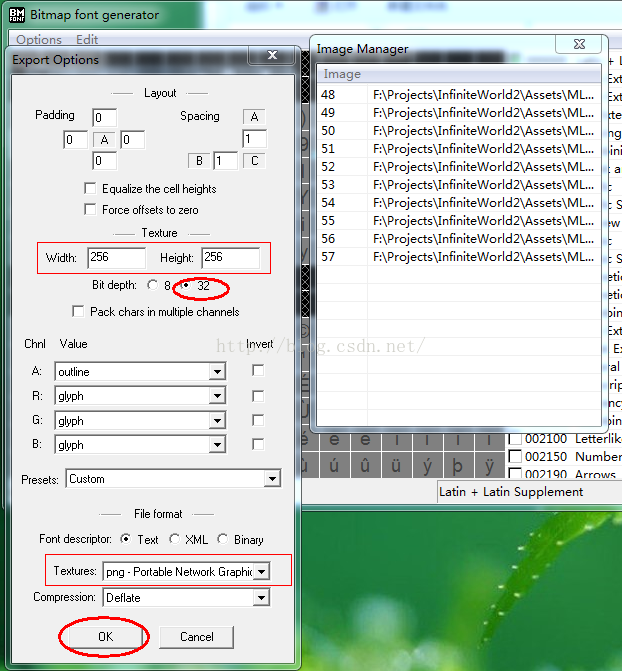Select the ý glyph cell in main window
This screenshot has width=622, height=671.
427,465
